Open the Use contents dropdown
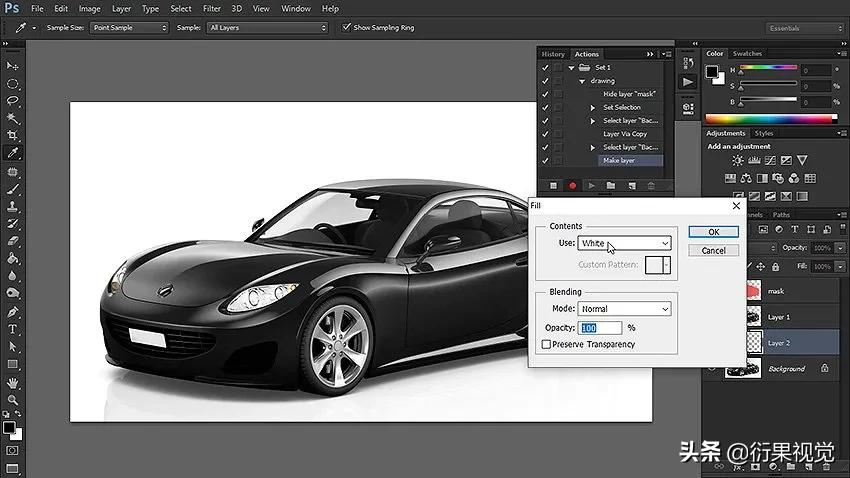 click(624, 243)
